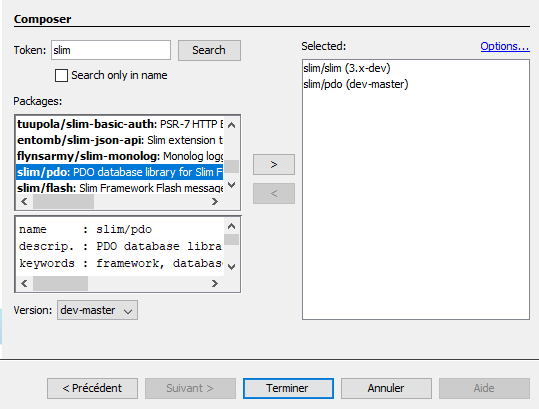
Task: Click package details scroll up arrow
Action: pos(232,226)
